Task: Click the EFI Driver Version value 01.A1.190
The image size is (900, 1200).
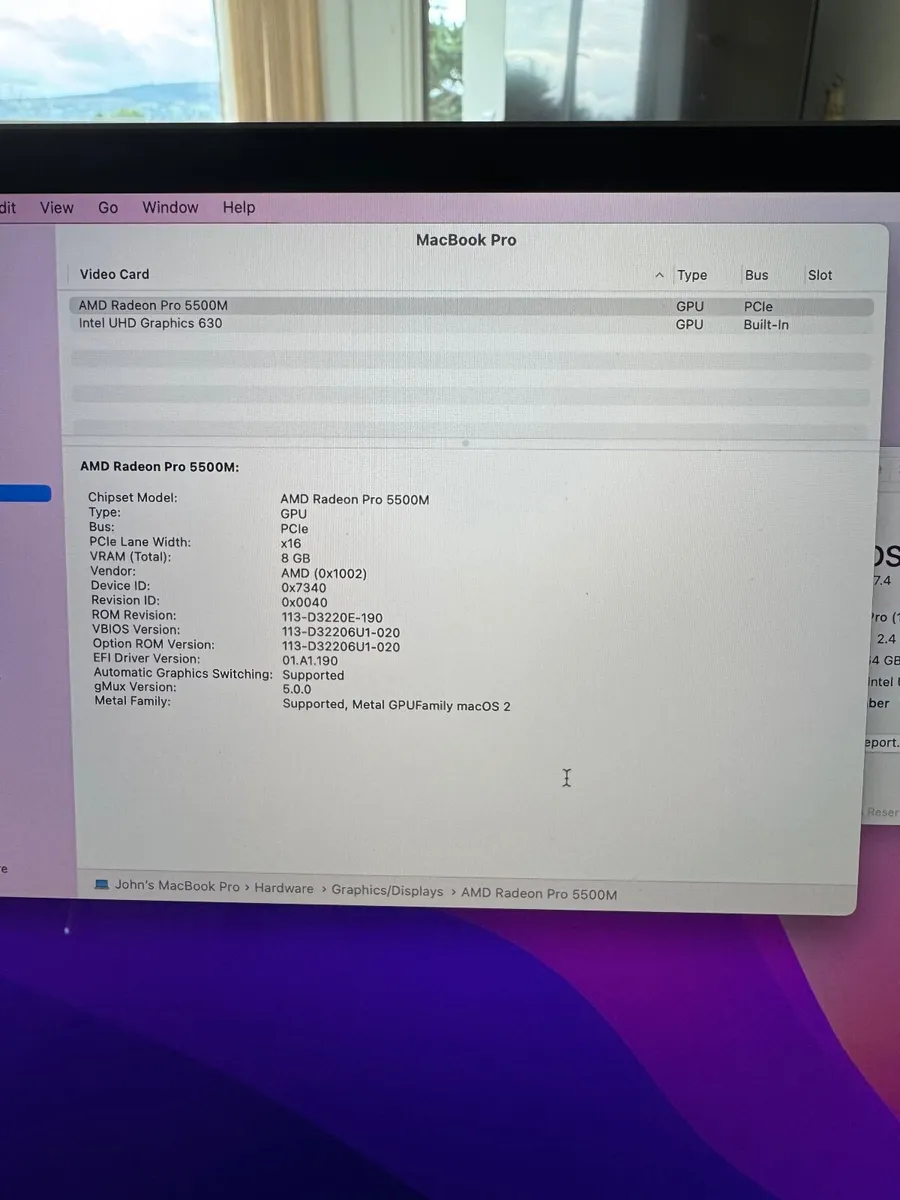Action: coord(310,661)
